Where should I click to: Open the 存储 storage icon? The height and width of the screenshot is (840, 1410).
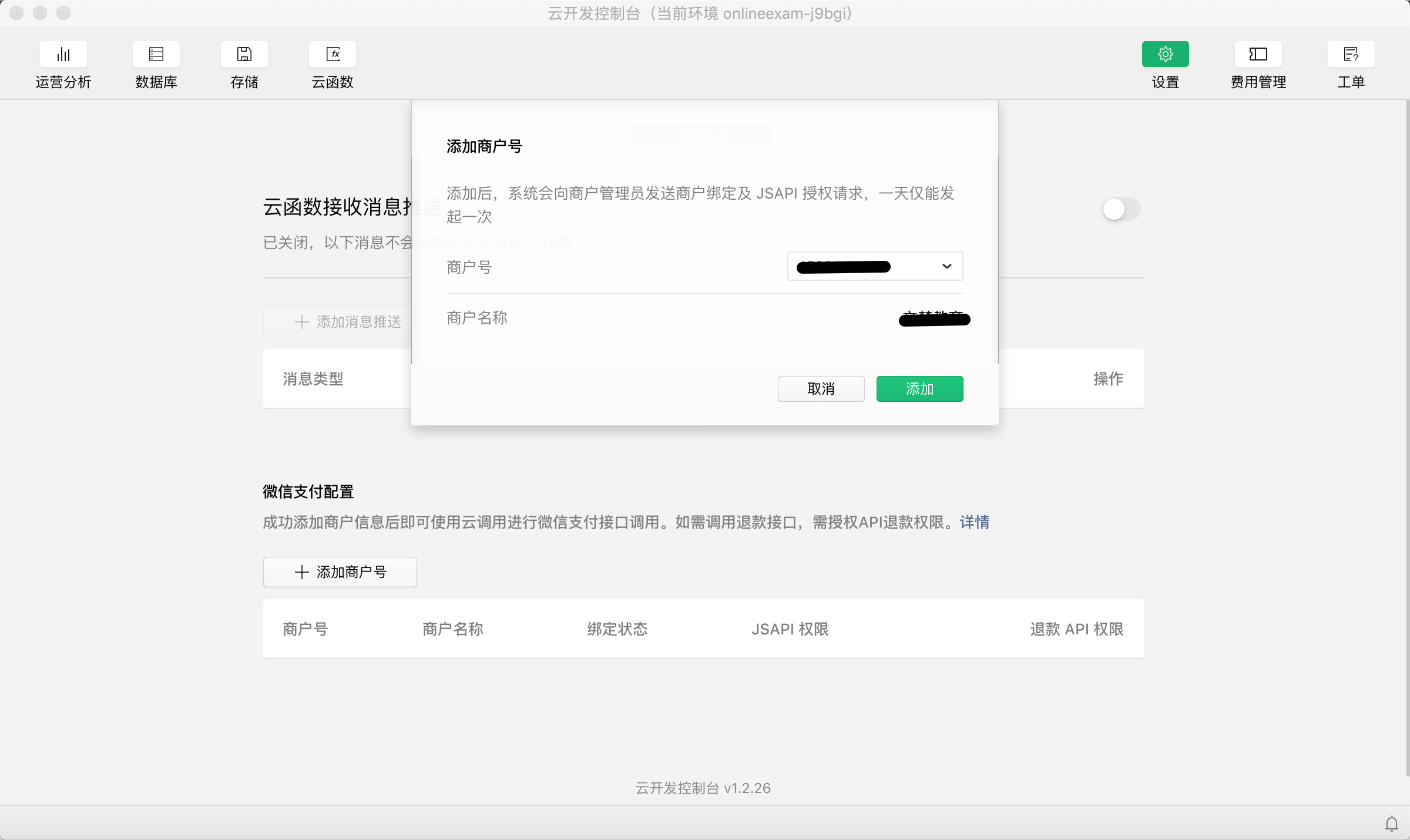pos(244,55)
